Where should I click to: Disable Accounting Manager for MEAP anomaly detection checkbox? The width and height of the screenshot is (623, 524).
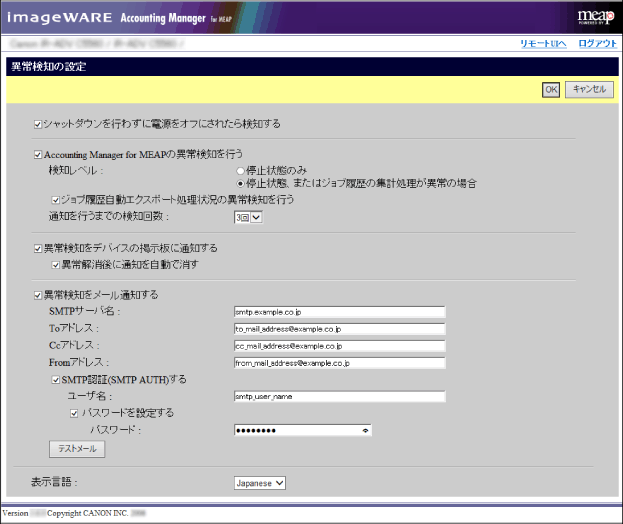38,155
